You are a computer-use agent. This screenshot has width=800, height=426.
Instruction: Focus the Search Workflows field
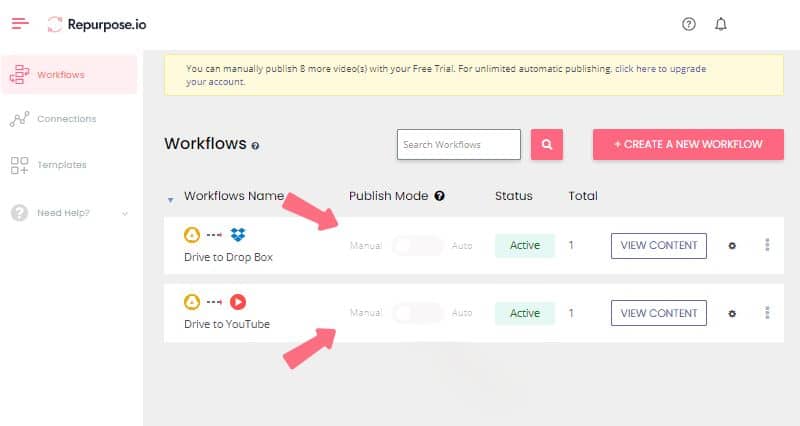tap(459, 144)
